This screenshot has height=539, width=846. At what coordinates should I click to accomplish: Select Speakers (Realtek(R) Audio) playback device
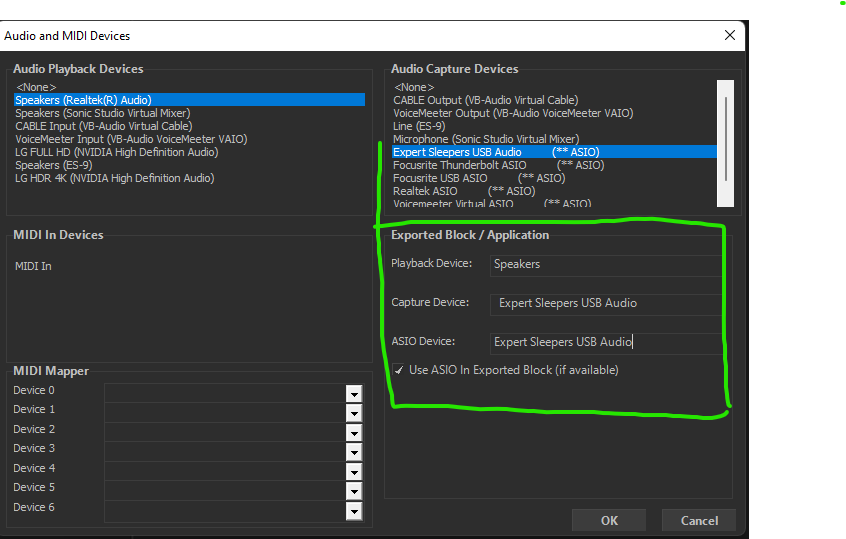tap(189, 100)
